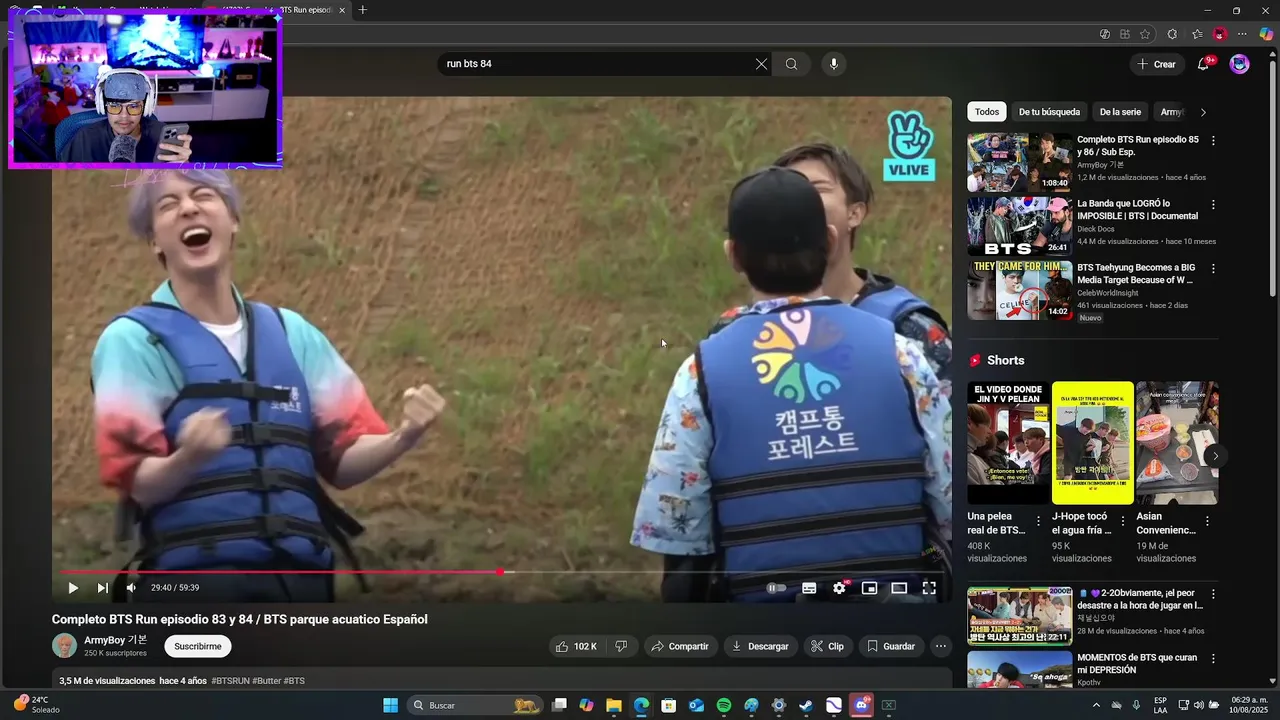
Task: Toggle the autoplay switch in player
Action: pyautogui.click(x=775, y=588)
